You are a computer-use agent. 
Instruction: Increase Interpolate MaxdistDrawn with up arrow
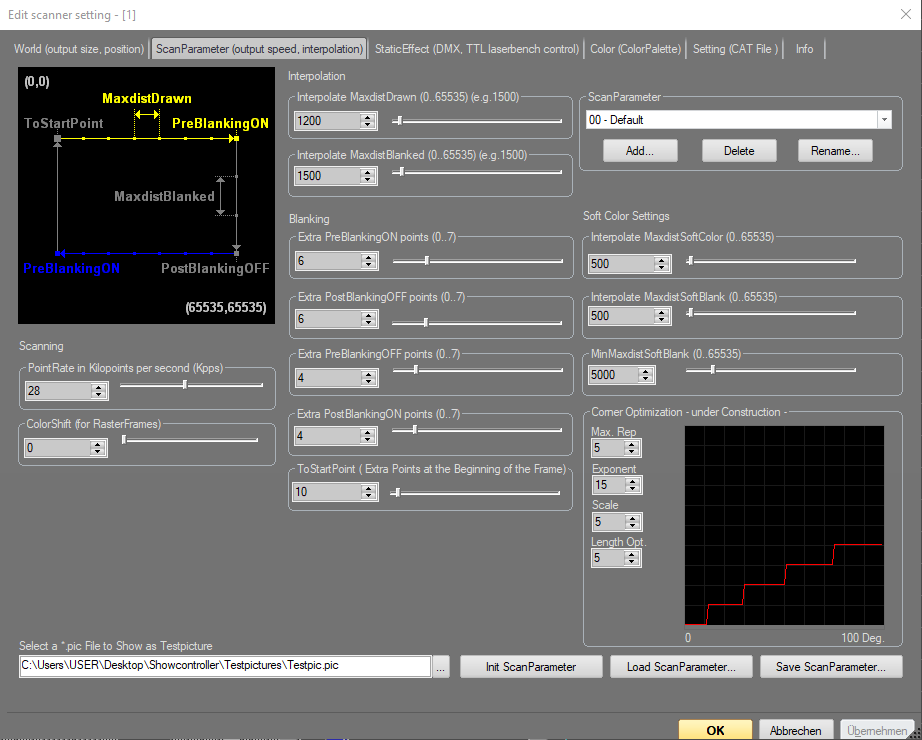click(367, 115)
